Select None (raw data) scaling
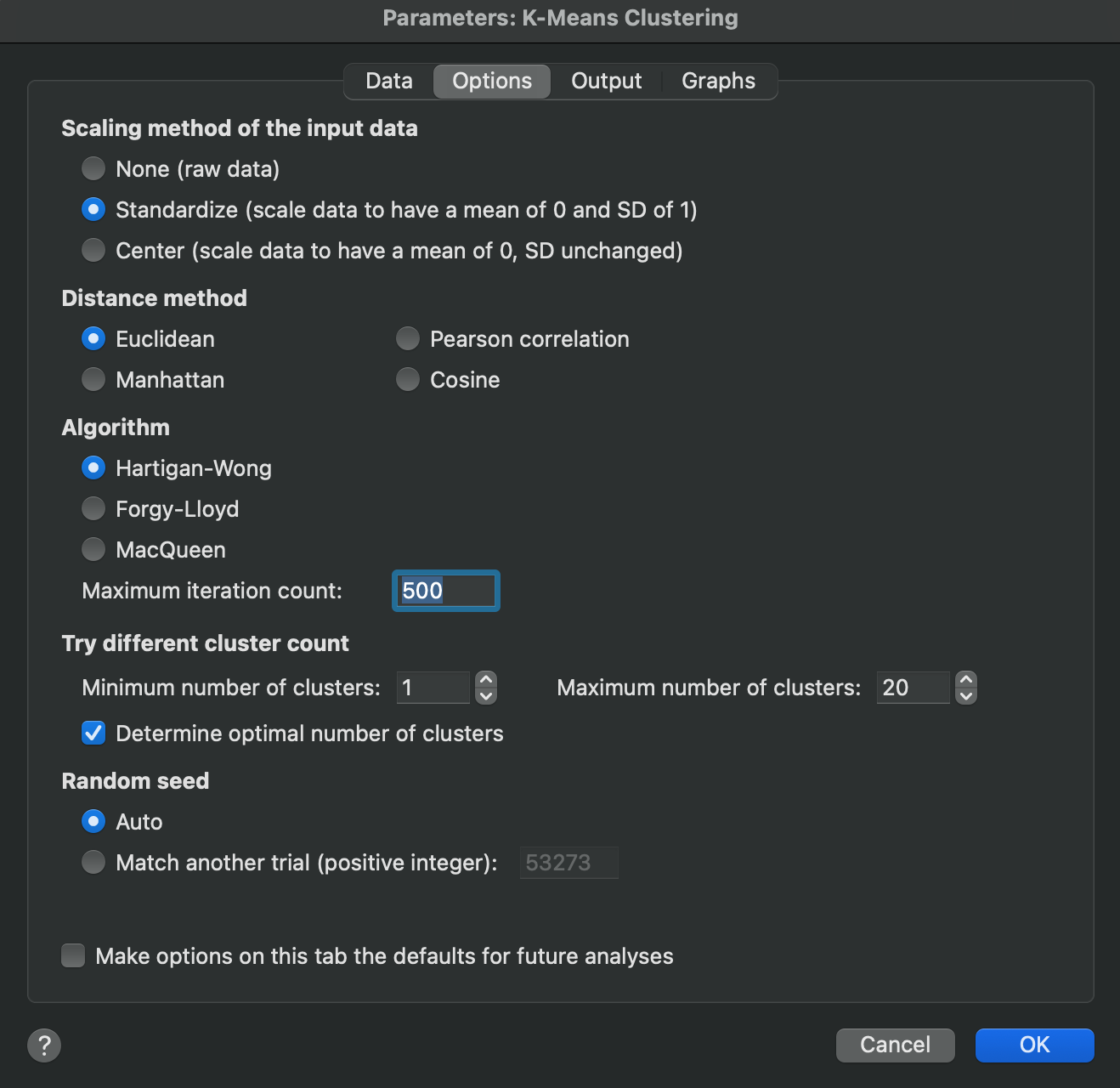The height and width of the screenshot is (1088, 1120). [x=93, y=168]
